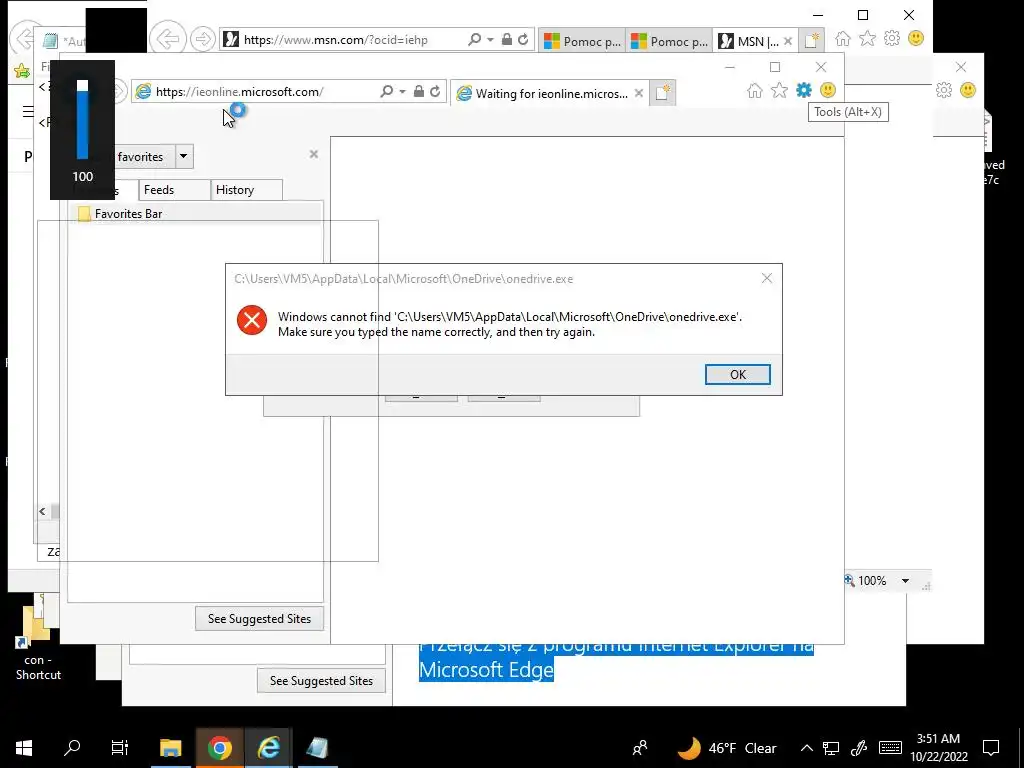Click the search magnifier in ieonline address bar

(387, 91)
